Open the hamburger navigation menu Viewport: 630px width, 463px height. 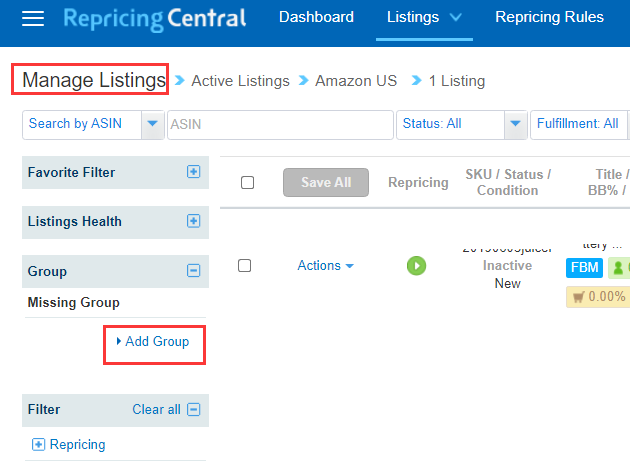(x=33, y=18)
